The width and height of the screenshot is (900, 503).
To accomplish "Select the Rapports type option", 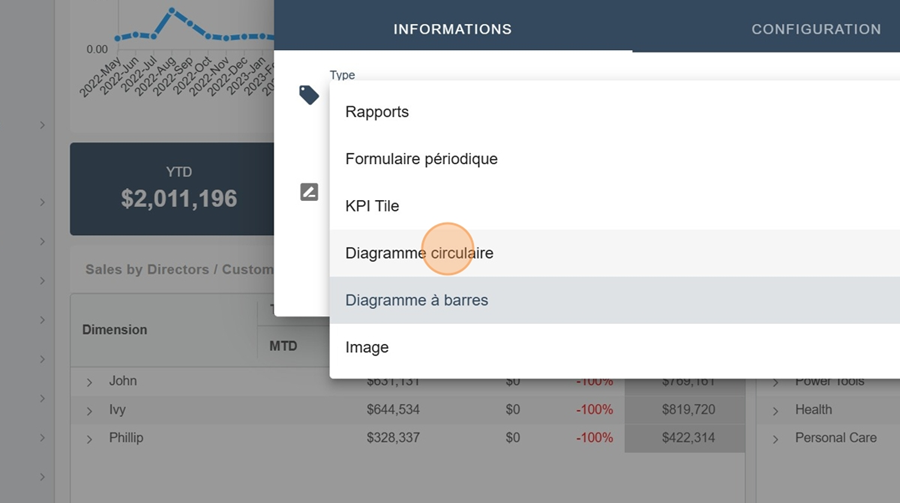I will pyautogui.click(x=377, y=112).
